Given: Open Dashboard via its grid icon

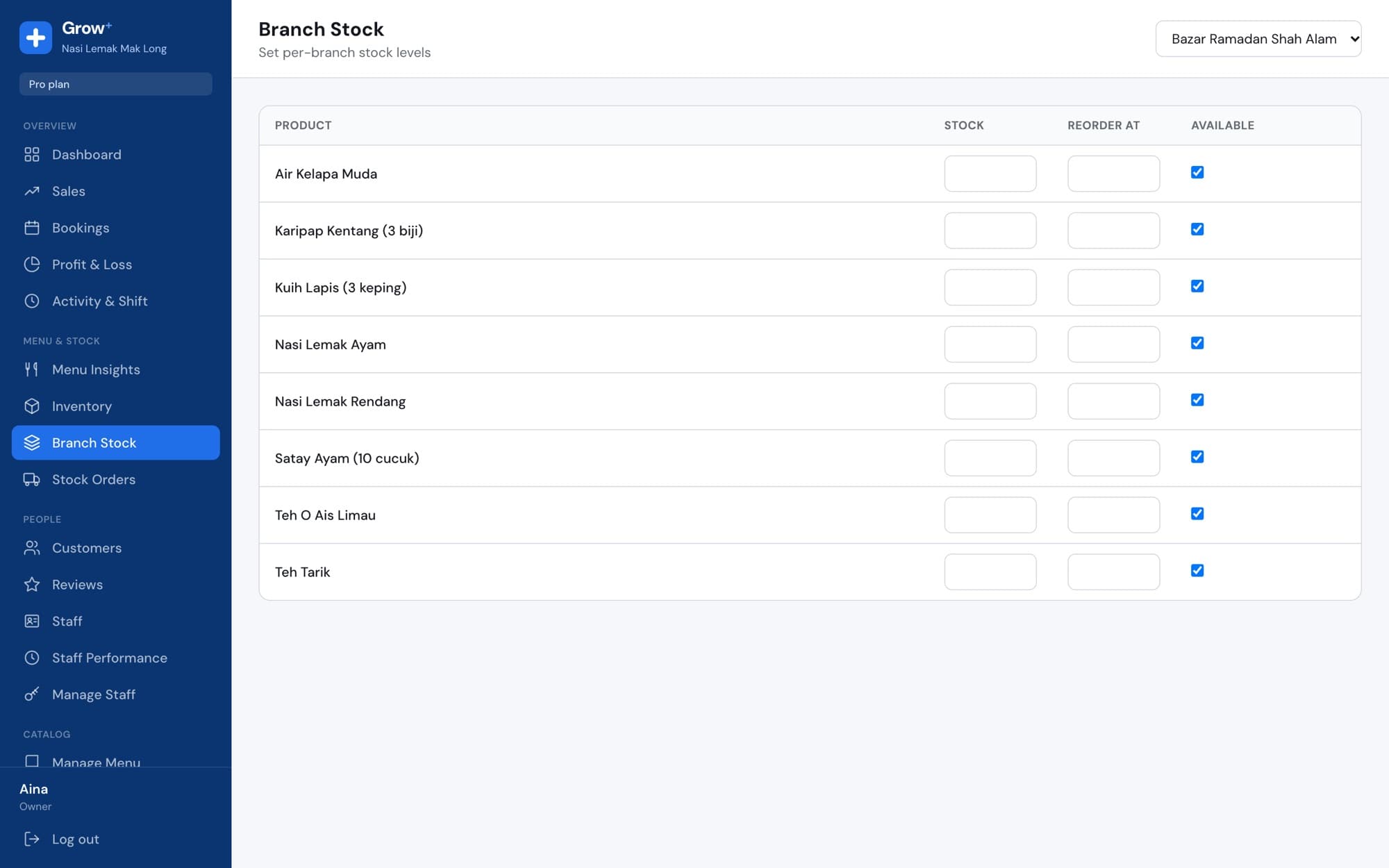Looking at the screenshot, I should (32, 154).
